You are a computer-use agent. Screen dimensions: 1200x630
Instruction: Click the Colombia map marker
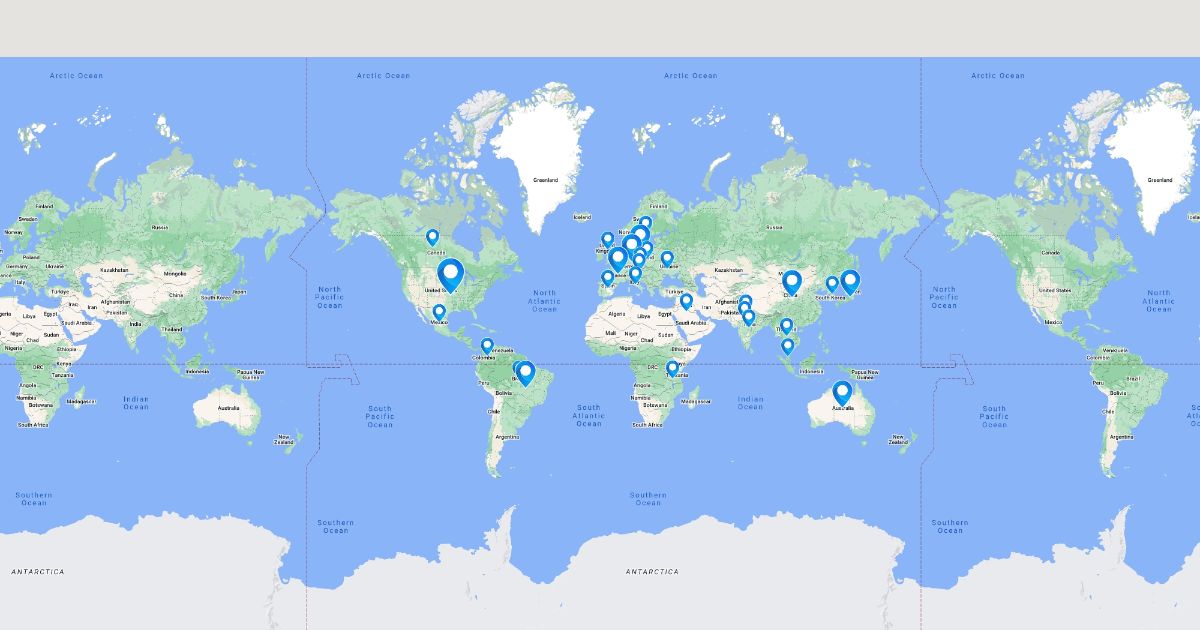coord(487,345)
